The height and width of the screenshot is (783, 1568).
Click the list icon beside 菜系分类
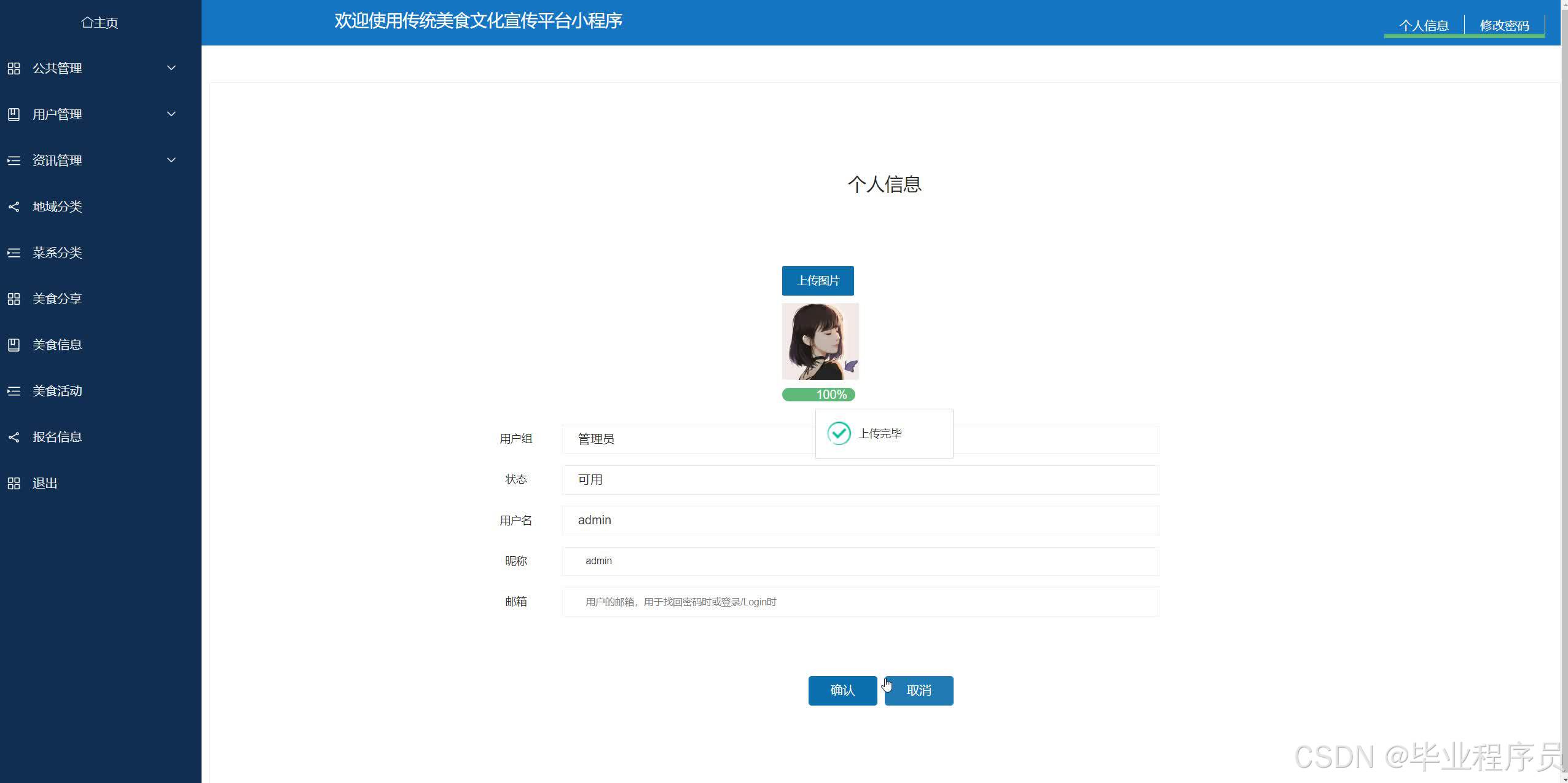click(14, 253)
